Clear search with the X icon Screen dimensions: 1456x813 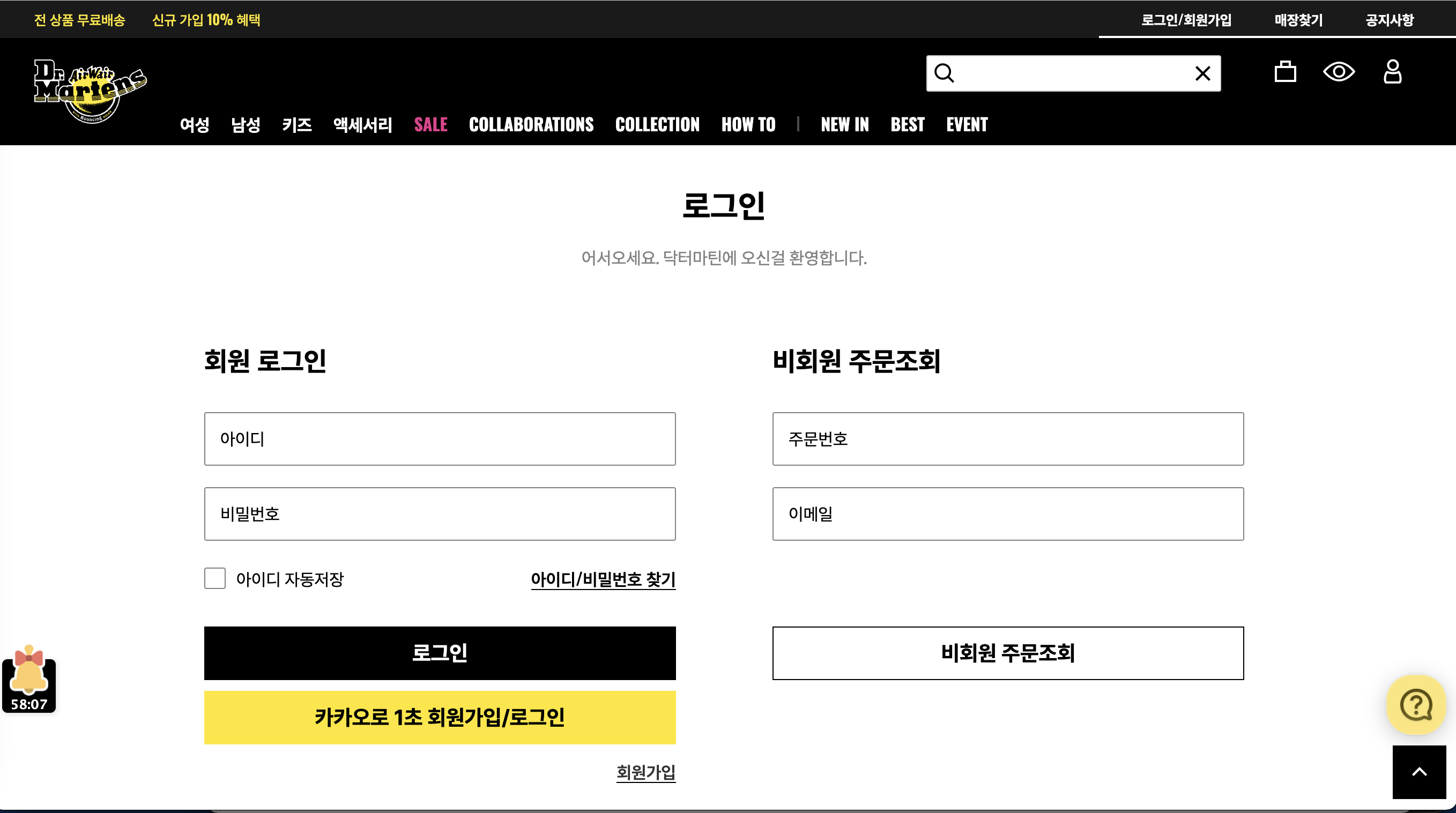pyautogui.click(x=1202, y=73)
